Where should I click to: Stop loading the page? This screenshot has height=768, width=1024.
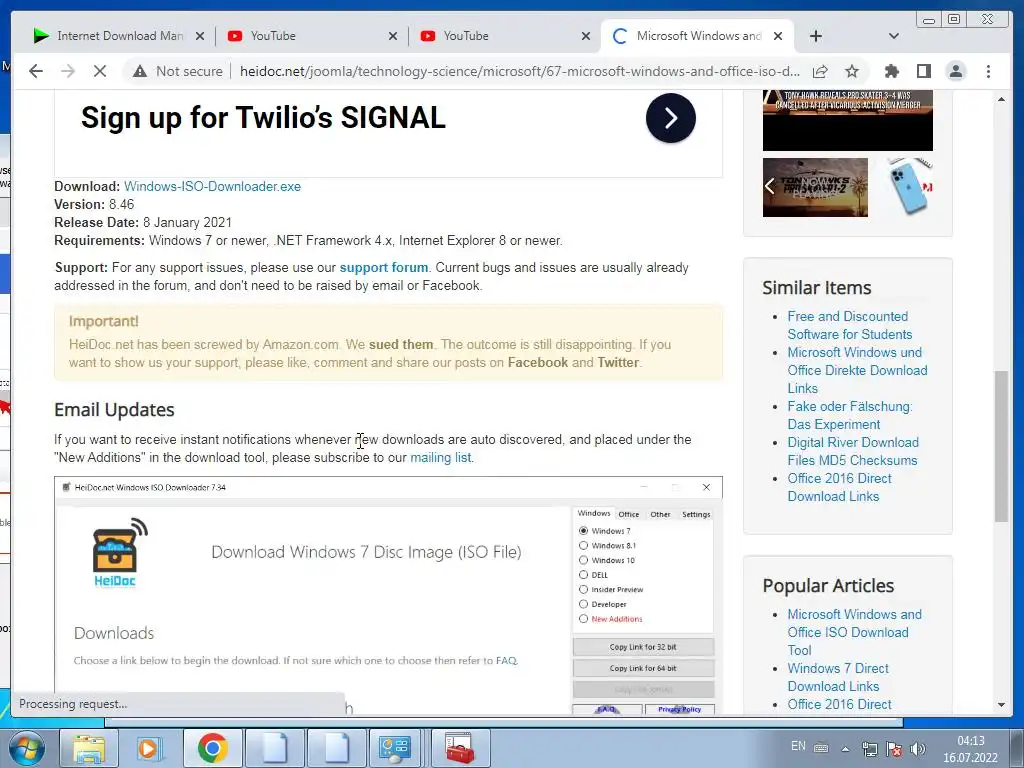pos(99,71)
